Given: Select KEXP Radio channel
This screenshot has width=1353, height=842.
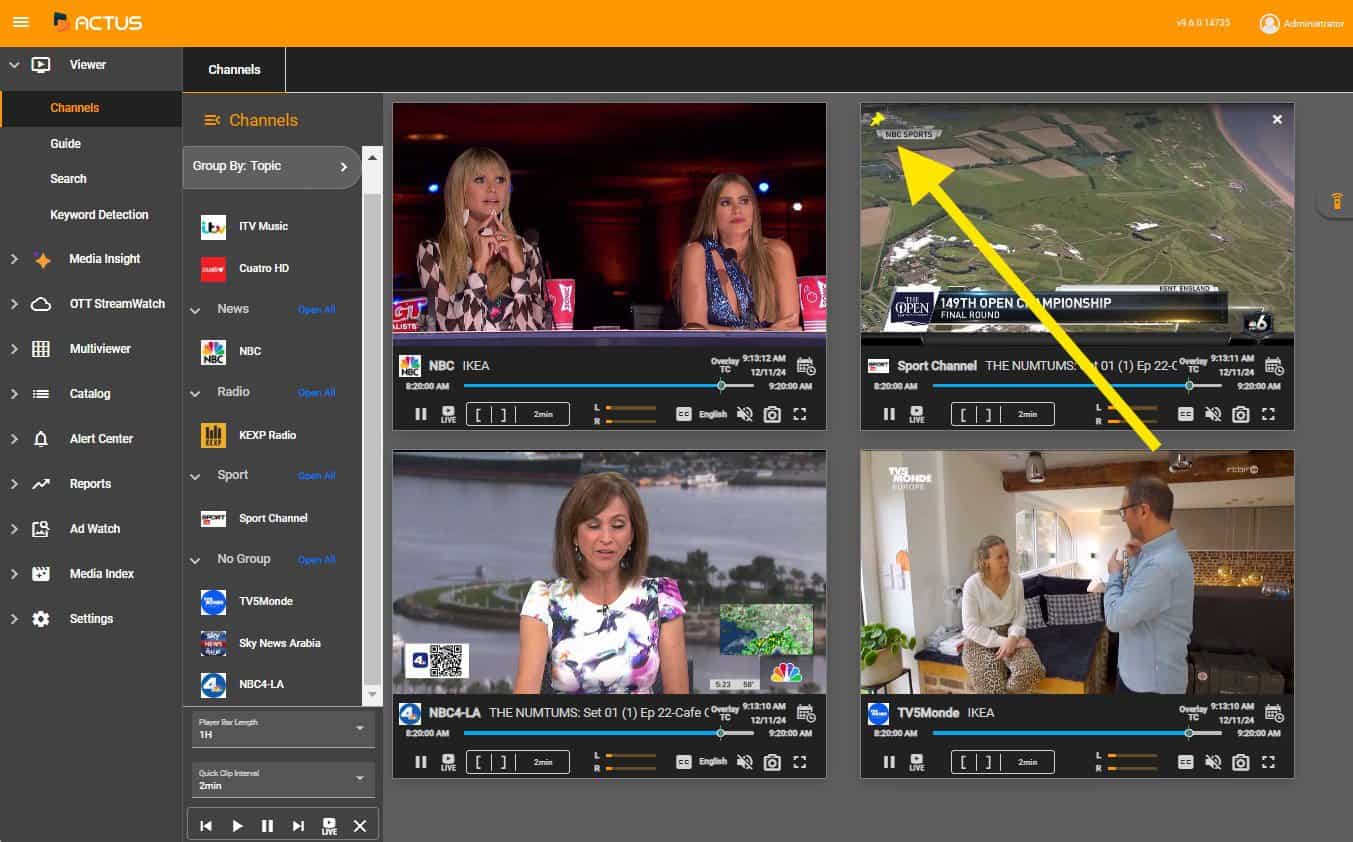Looking at the screenshot, I should [x=269, y=436].
